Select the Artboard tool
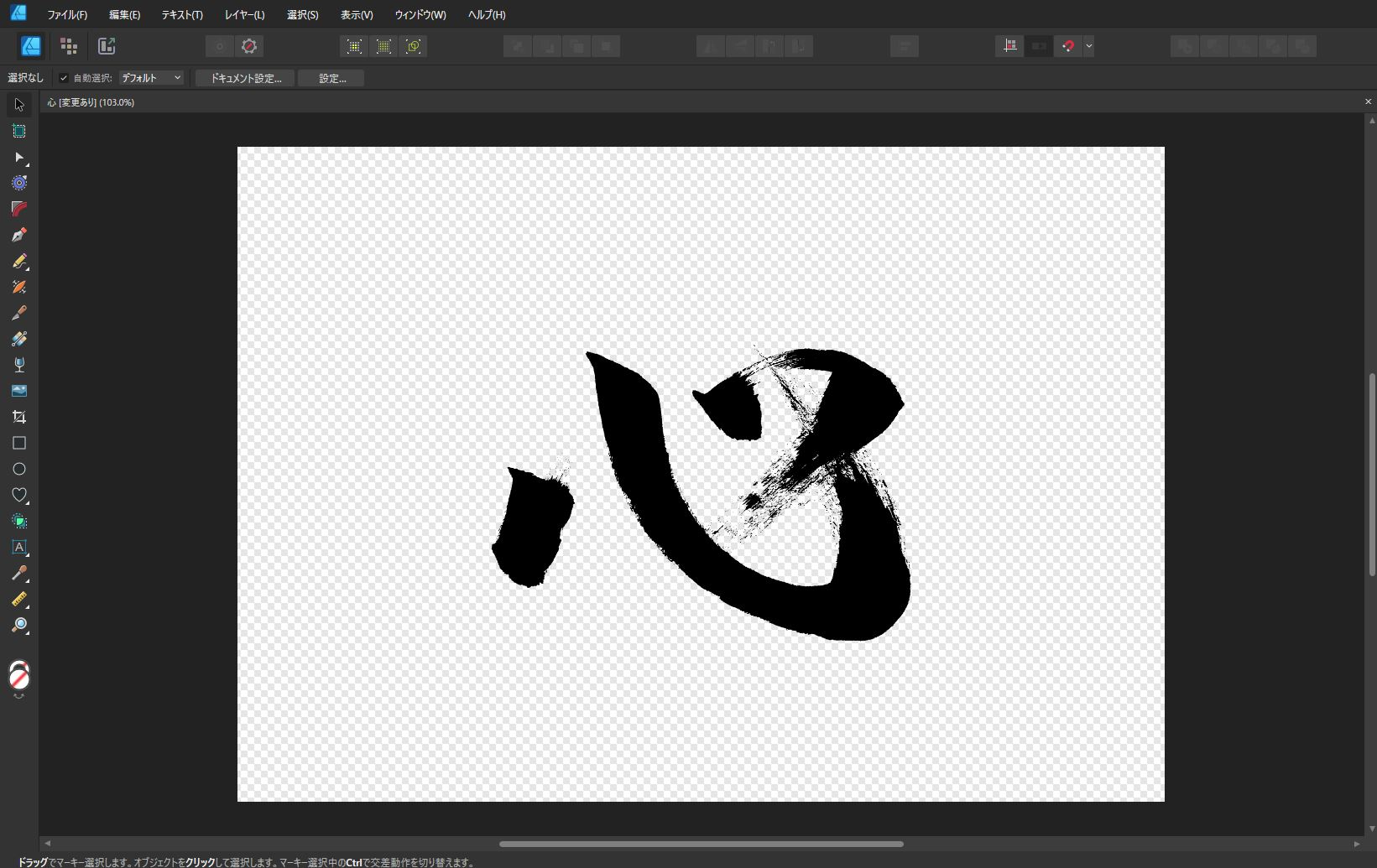Screen dimensions: 1377x868 tap(19, 131)
